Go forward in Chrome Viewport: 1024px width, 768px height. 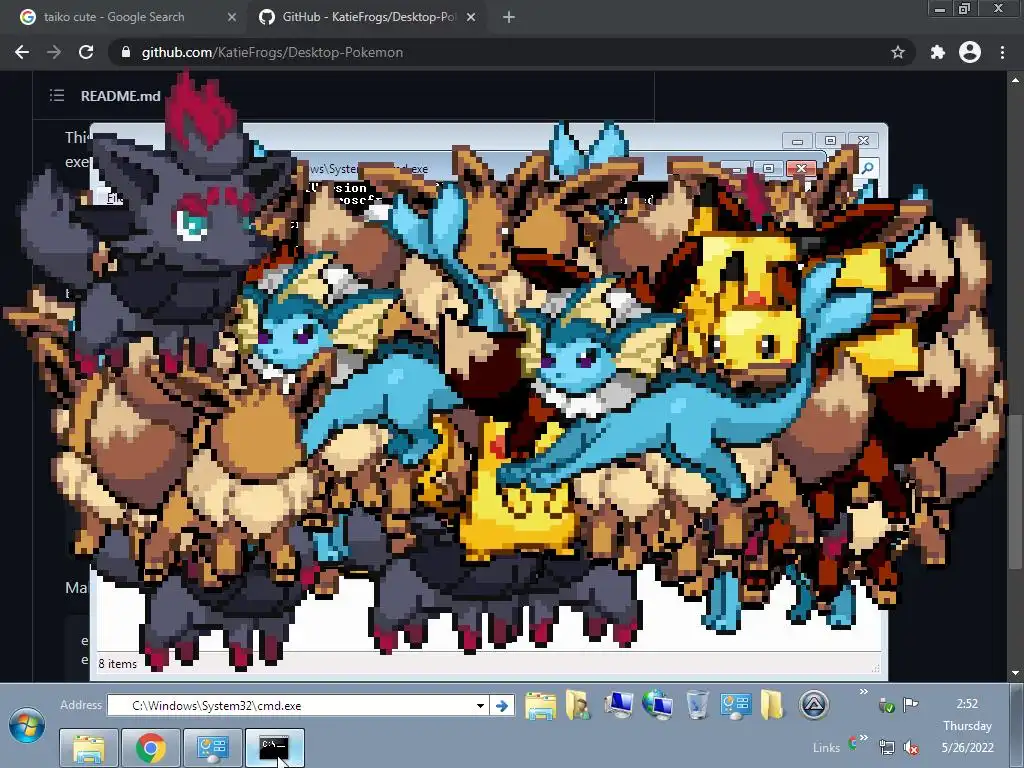[x=54, y=52]
